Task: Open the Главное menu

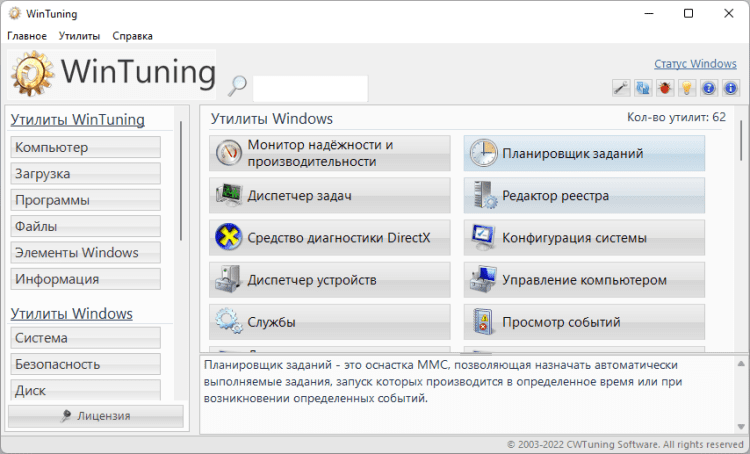Action: pos(27,36)
